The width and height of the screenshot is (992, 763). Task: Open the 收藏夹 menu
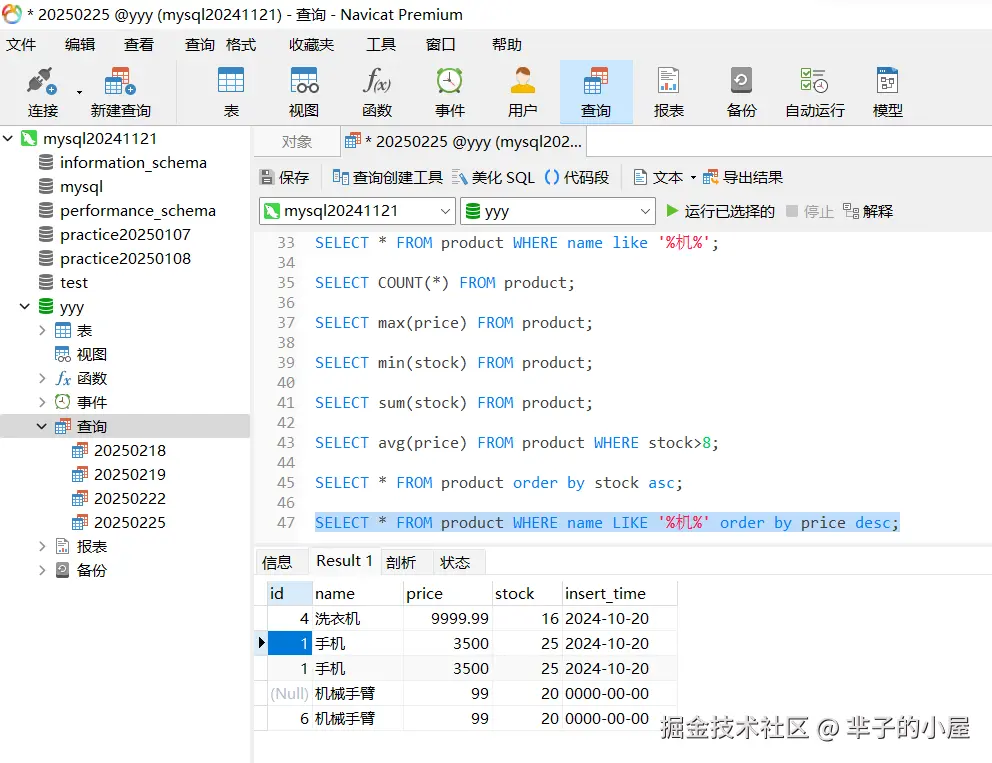coord(311,44)
